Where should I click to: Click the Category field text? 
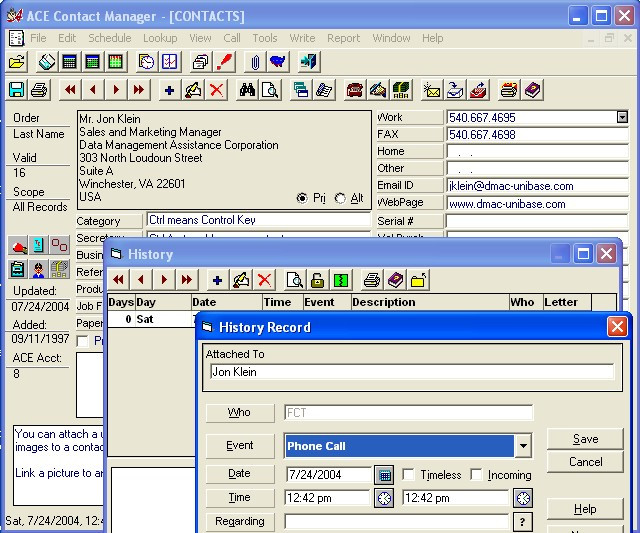tap(258, 220)
